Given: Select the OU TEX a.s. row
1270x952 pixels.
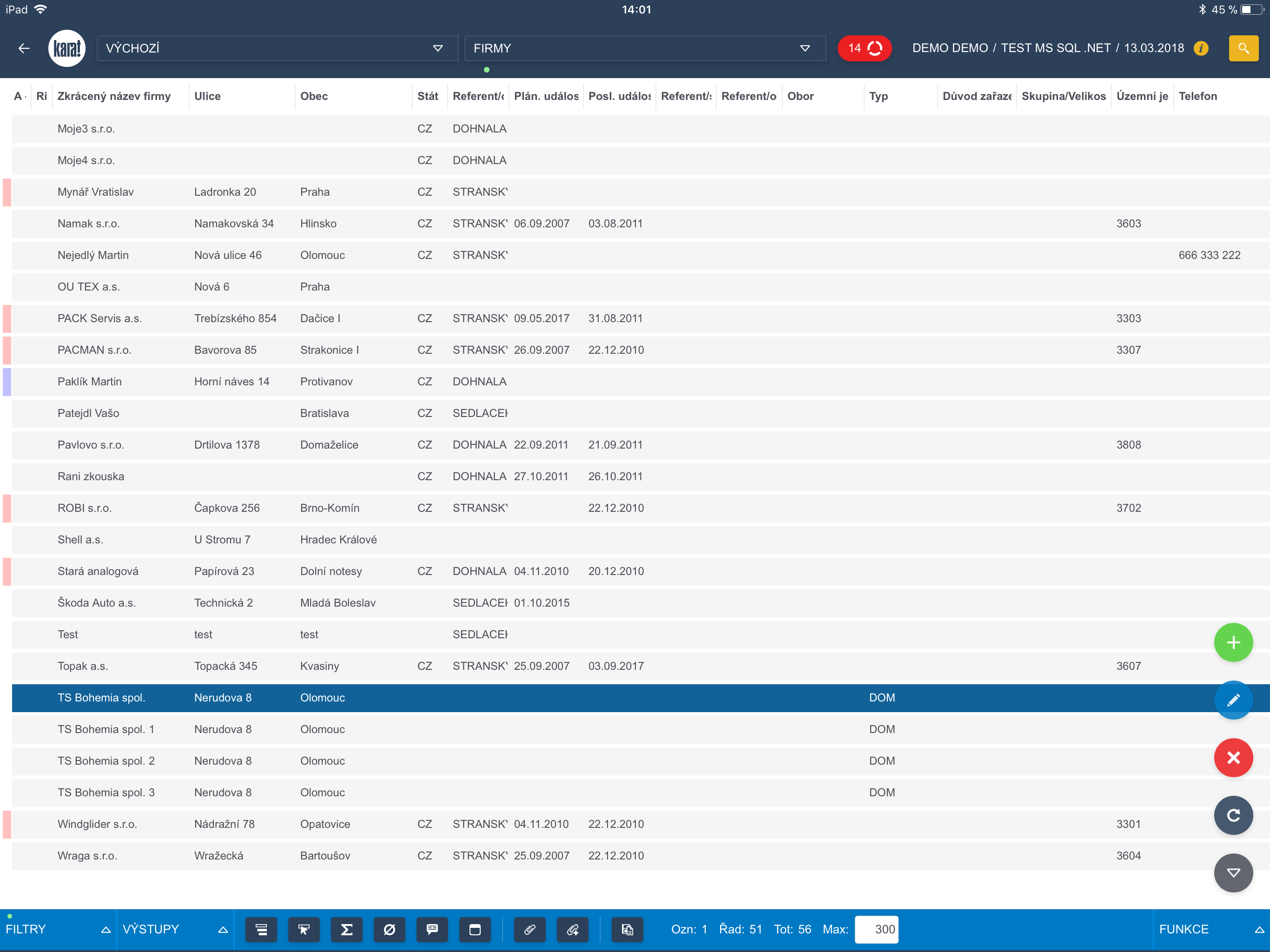Looking at the screenshot, I should point(641,286).
